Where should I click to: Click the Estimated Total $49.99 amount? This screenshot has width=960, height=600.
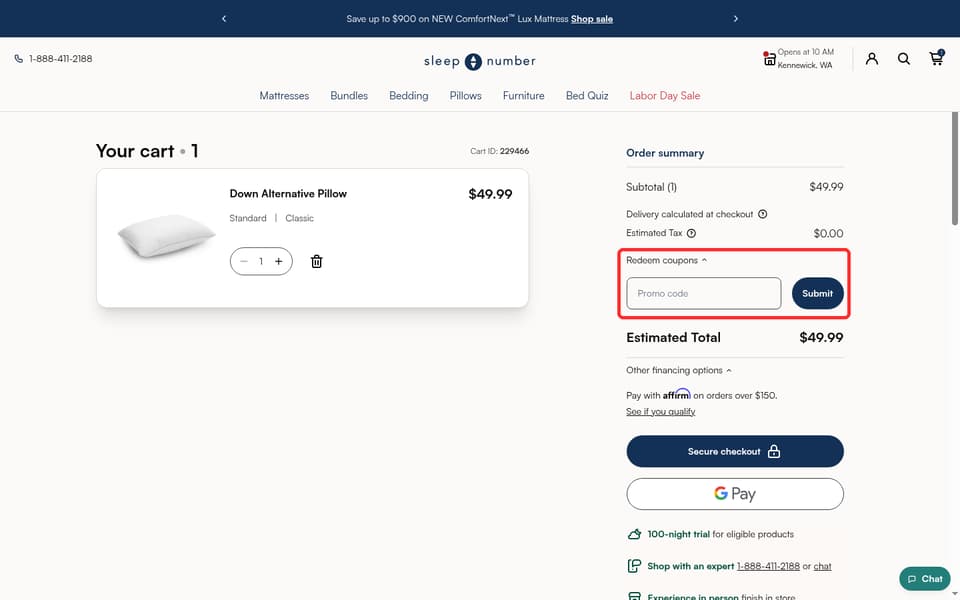821,337
